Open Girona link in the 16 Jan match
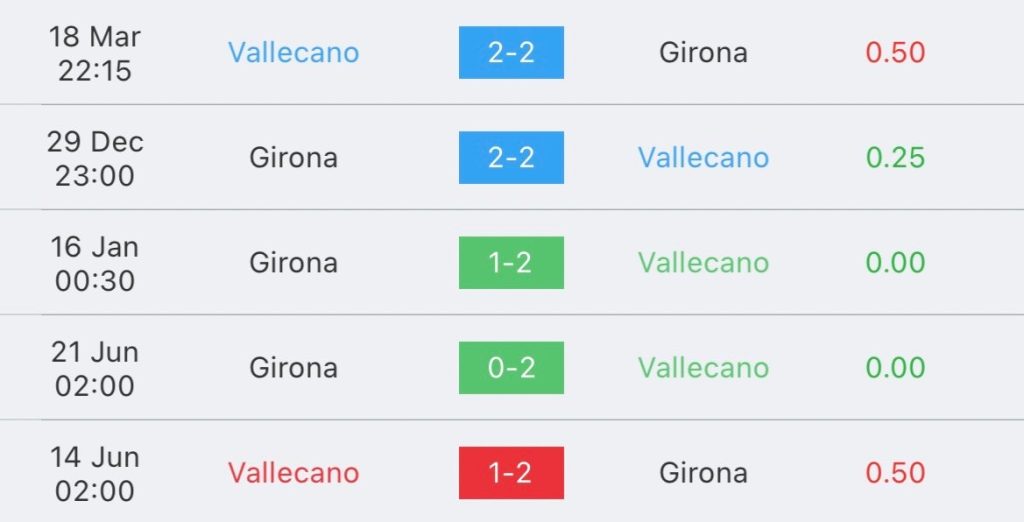 point(293,263)
